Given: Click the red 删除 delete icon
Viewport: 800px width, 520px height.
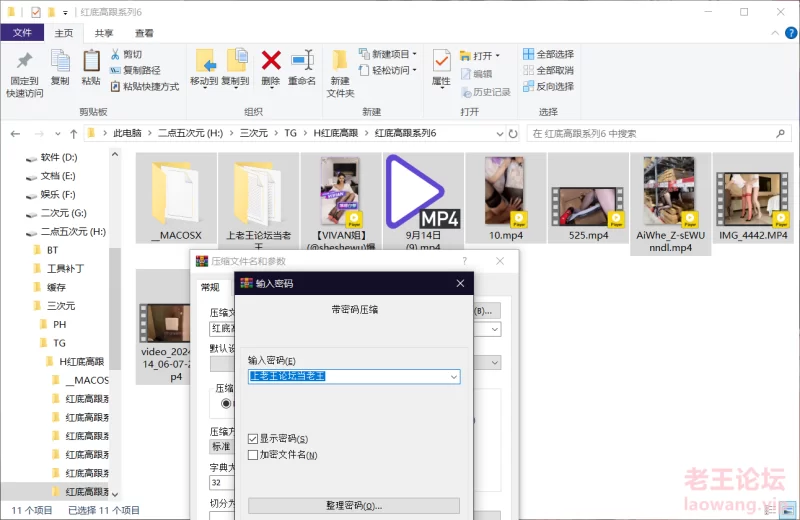Looking at the screenshot, I should pos(271,61).
